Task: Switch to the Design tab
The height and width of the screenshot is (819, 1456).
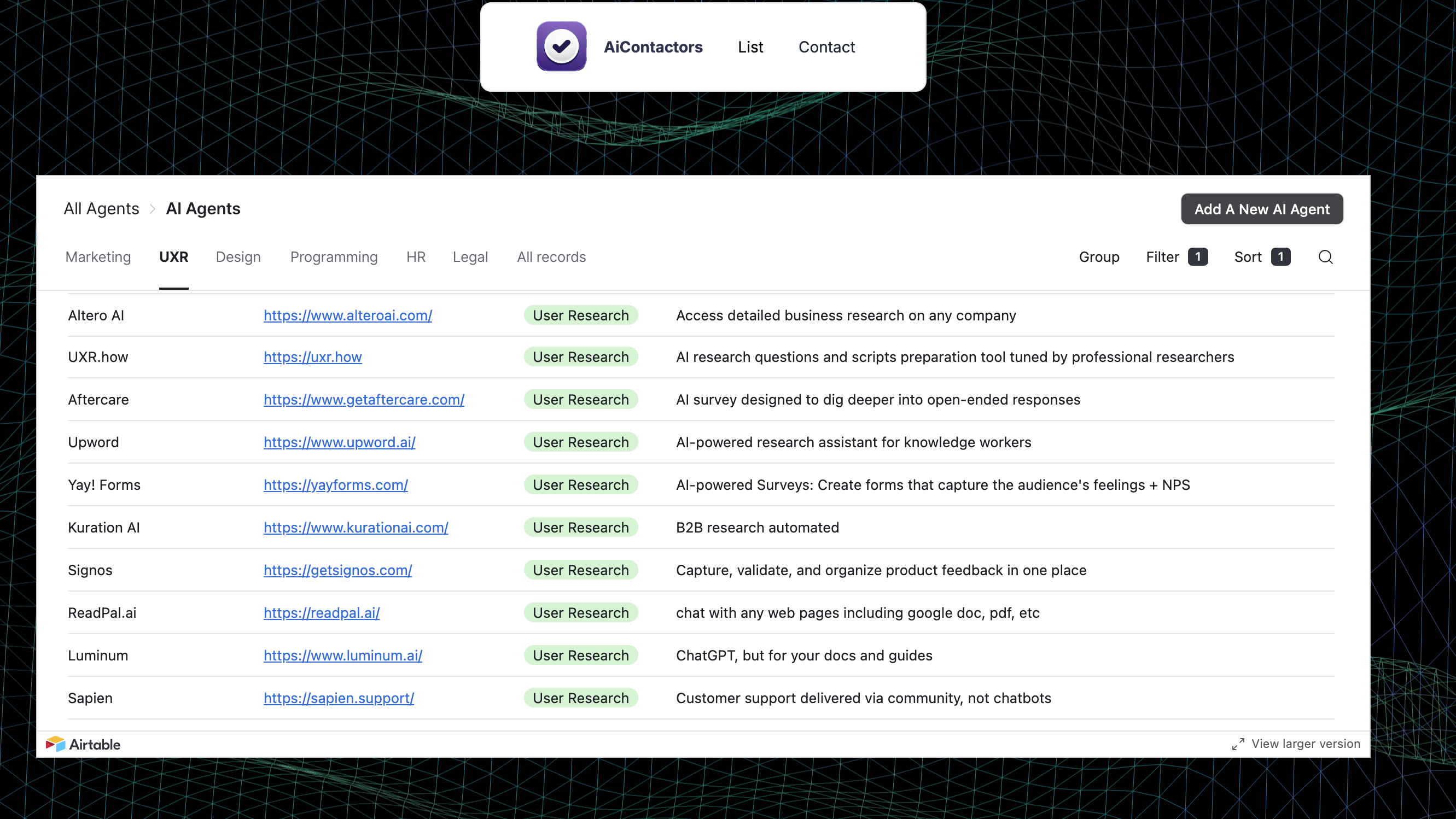Action: [238, 257]
